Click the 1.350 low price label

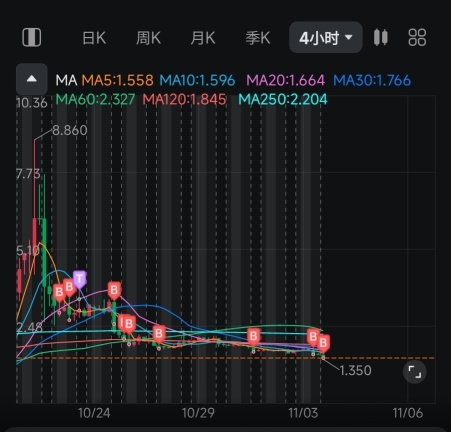click(x=355, y=371)
